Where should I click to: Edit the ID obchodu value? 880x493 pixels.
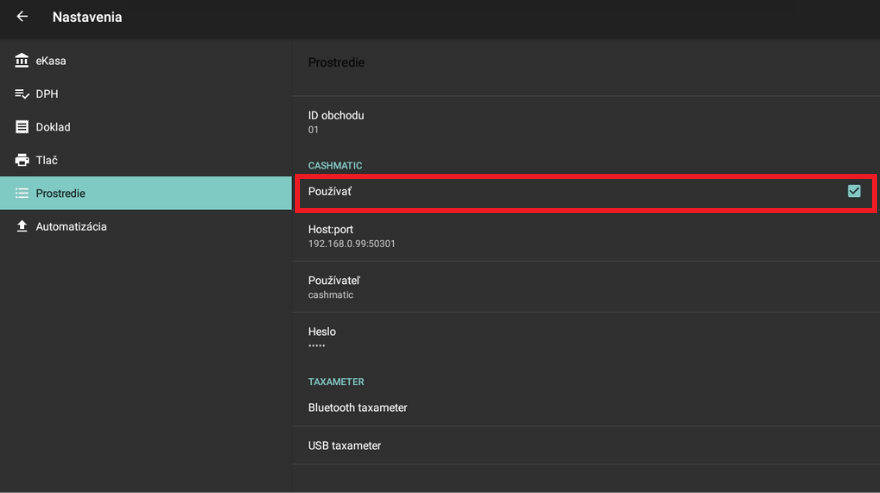pyautogui.click(x=585, y=121)
